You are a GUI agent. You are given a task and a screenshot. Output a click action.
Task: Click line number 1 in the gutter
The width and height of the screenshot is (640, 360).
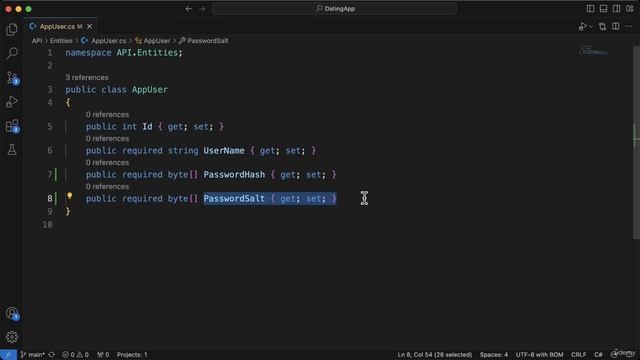coord(50,53)
